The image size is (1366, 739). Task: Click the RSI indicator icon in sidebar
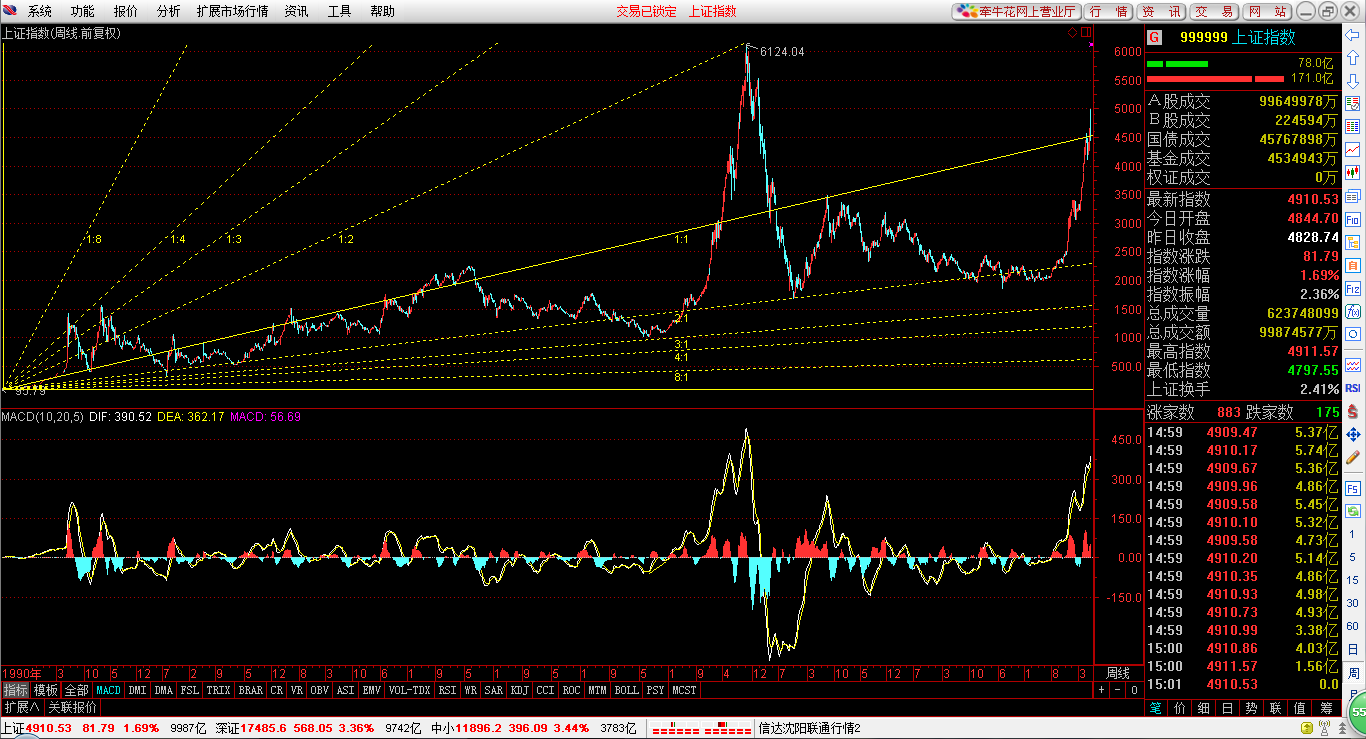point(1353,387)
